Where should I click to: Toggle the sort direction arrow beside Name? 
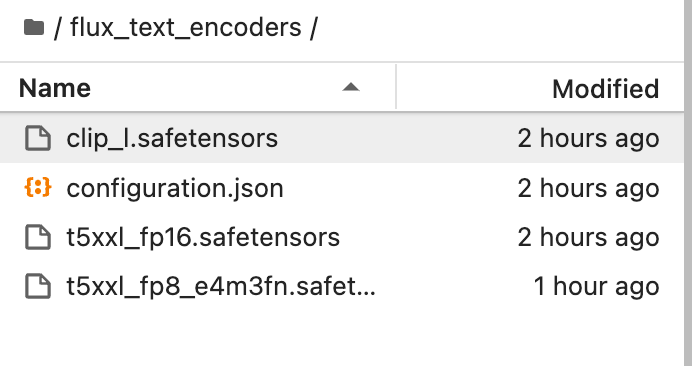tap(351, 87)
